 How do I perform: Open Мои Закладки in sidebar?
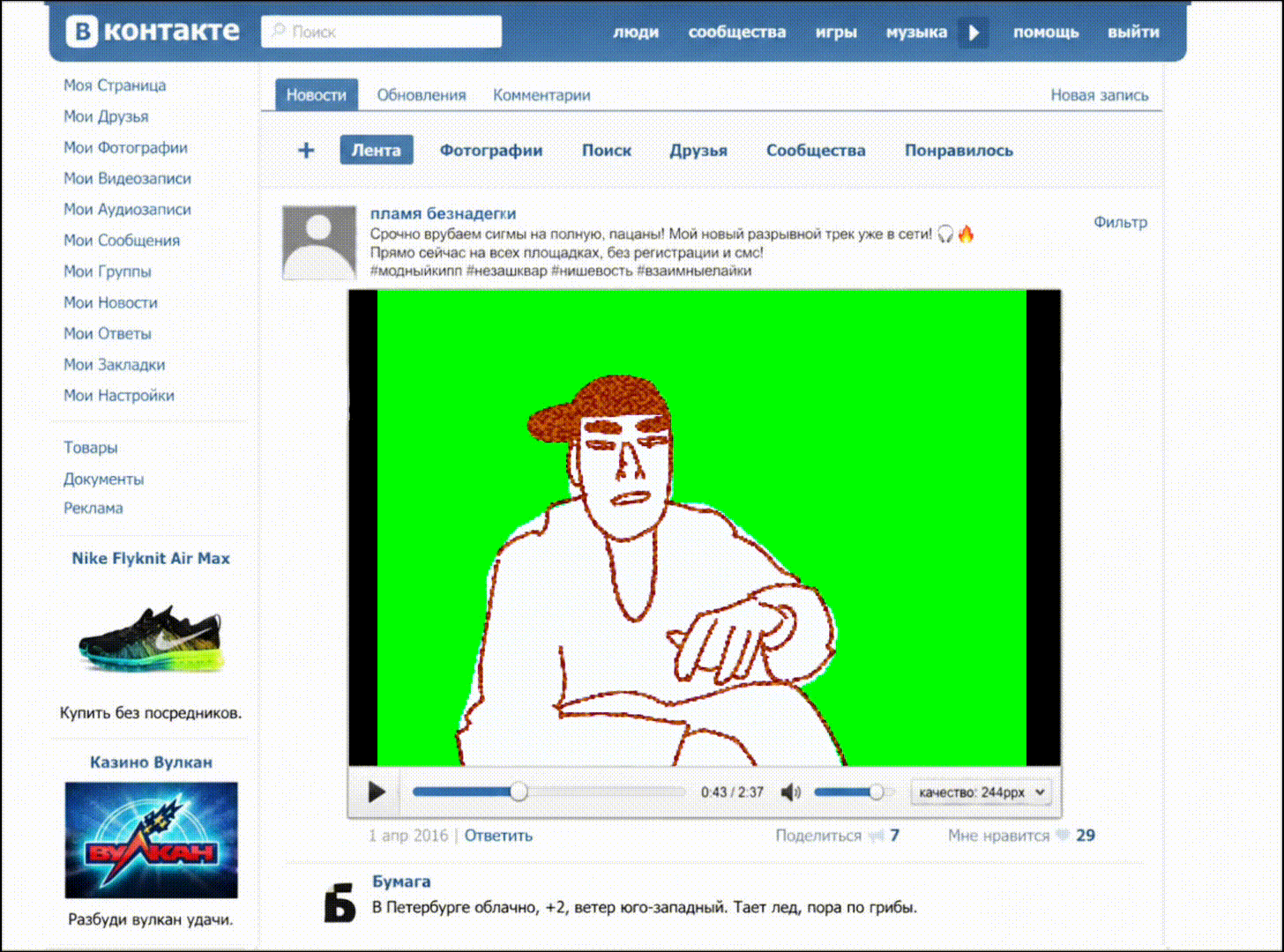[115, 364]
